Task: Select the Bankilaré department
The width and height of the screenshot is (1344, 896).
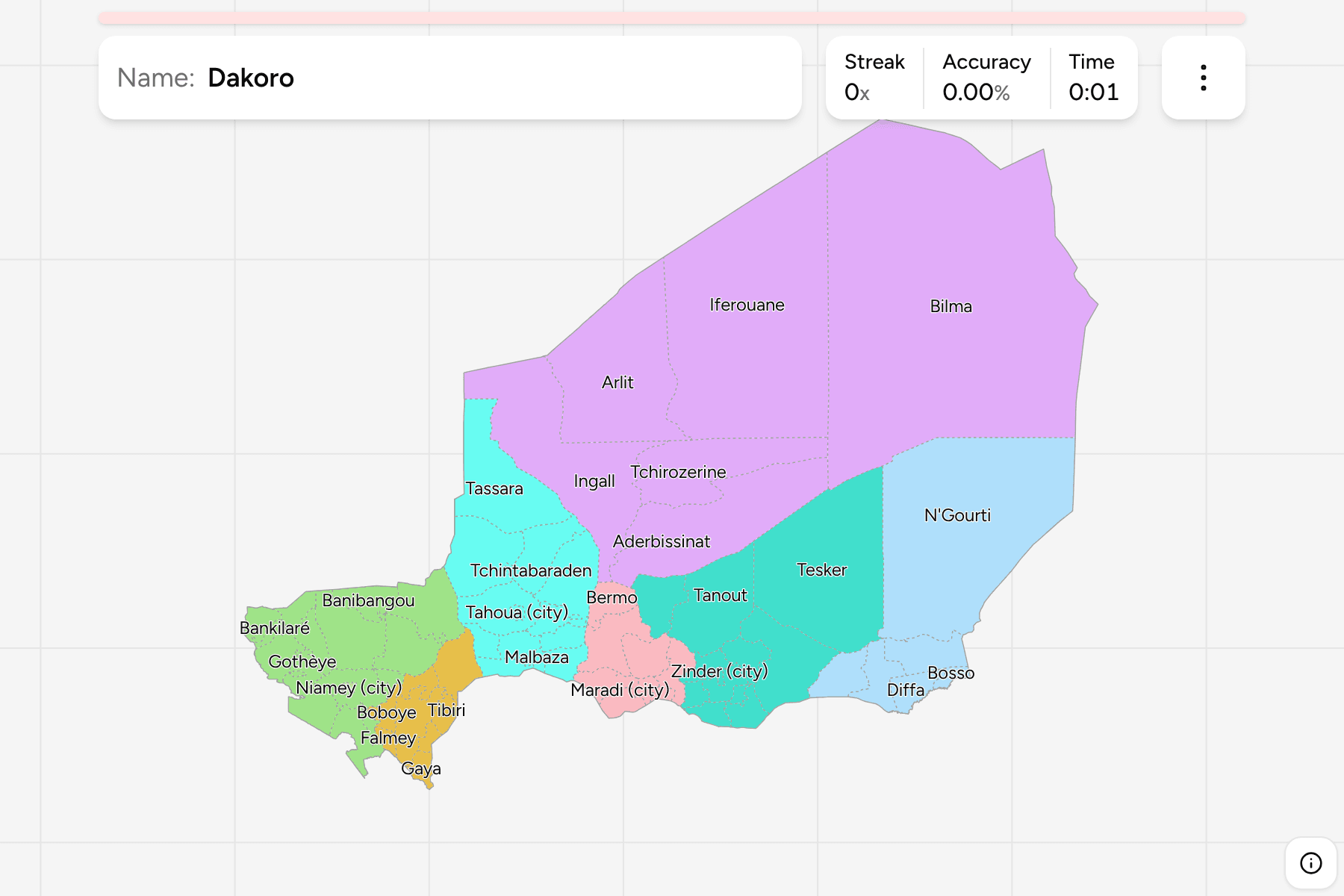Action: 274,628
